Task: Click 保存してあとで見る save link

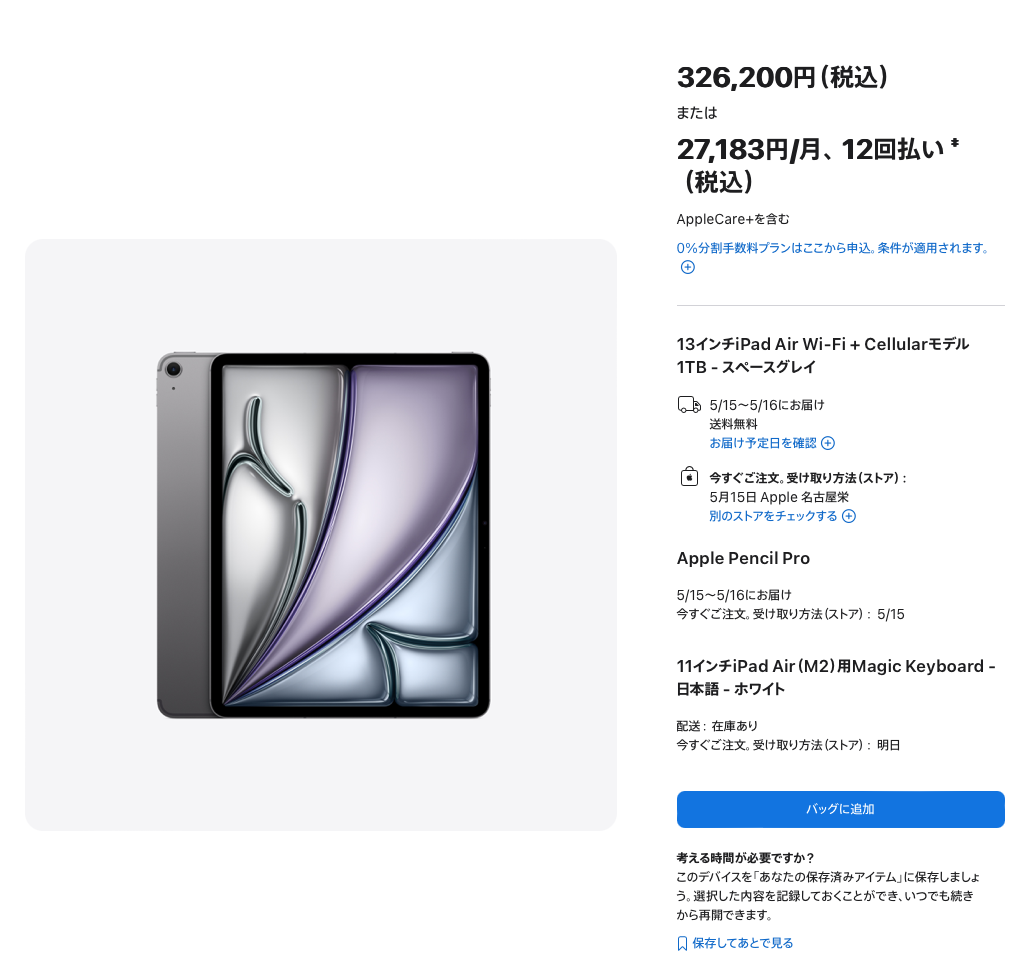Action: pyautogui.click(x=743, y=943)
